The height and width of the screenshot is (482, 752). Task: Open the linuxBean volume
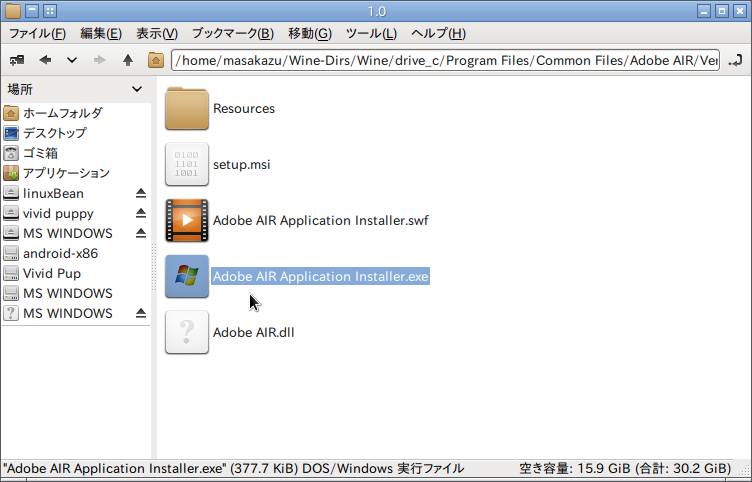53,193
